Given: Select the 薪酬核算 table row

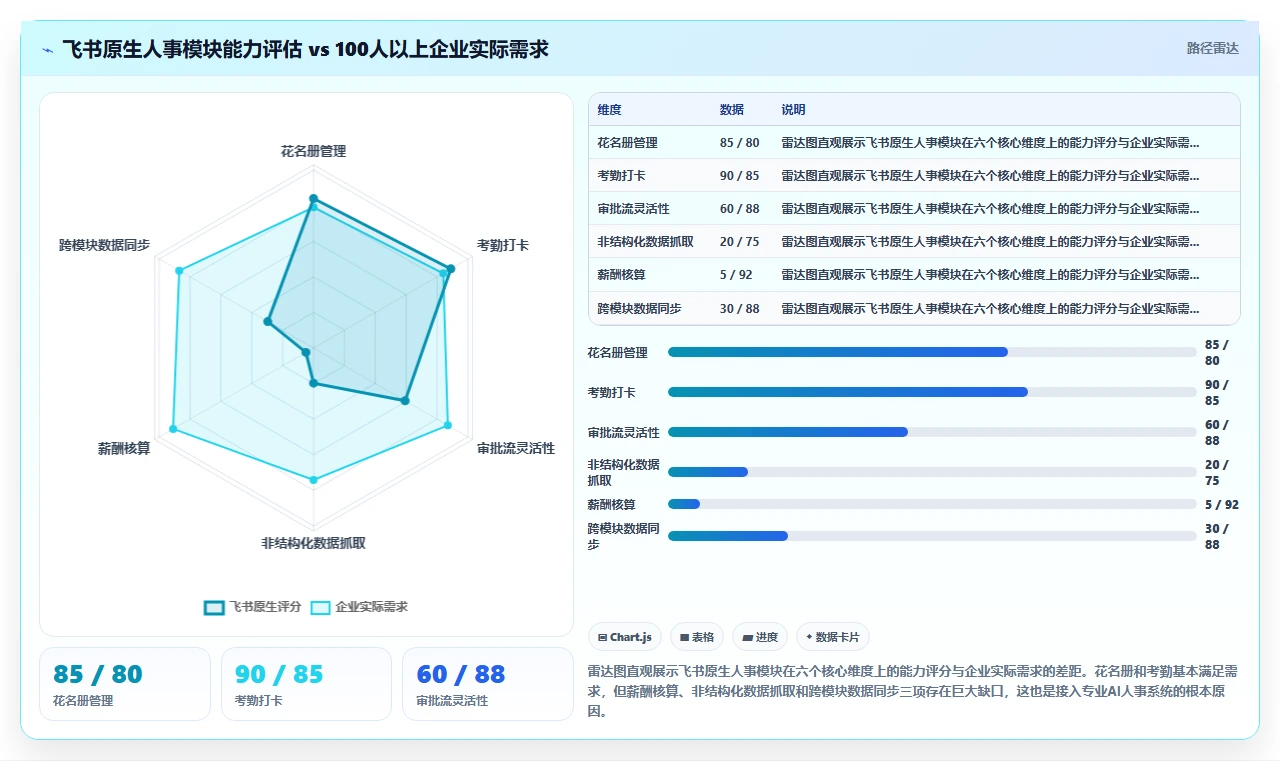Looking at the screenshot, I should click(x=914, y=275).
